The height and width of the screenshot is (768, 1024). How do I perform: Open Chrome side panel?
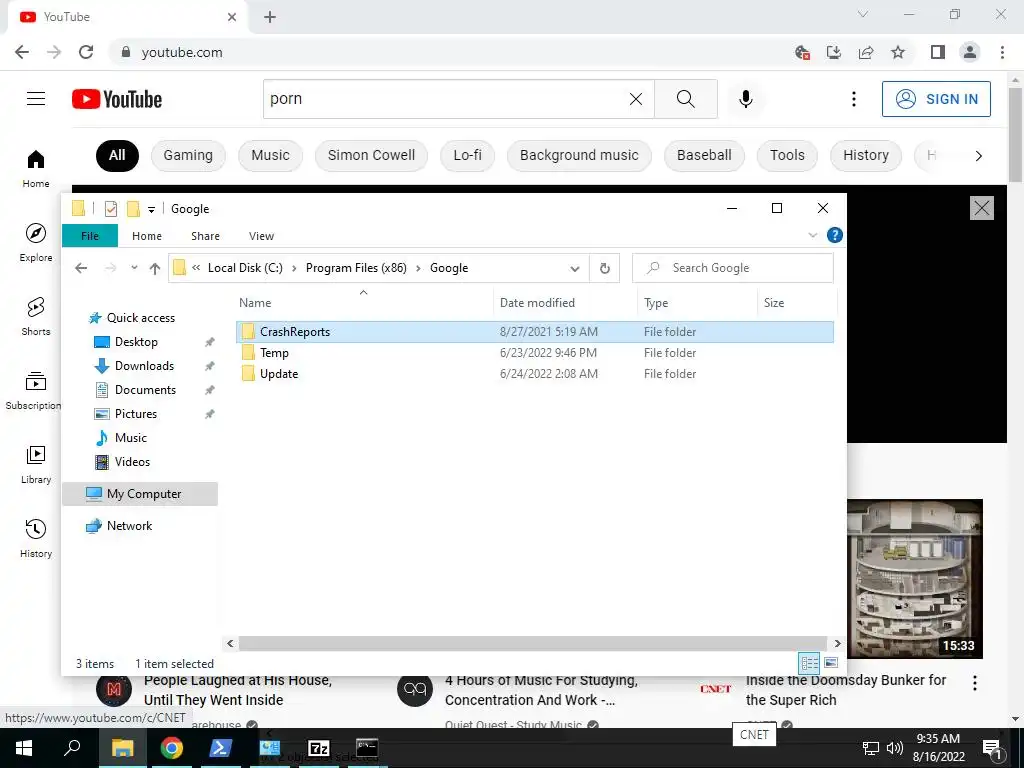tap(938, 52)
